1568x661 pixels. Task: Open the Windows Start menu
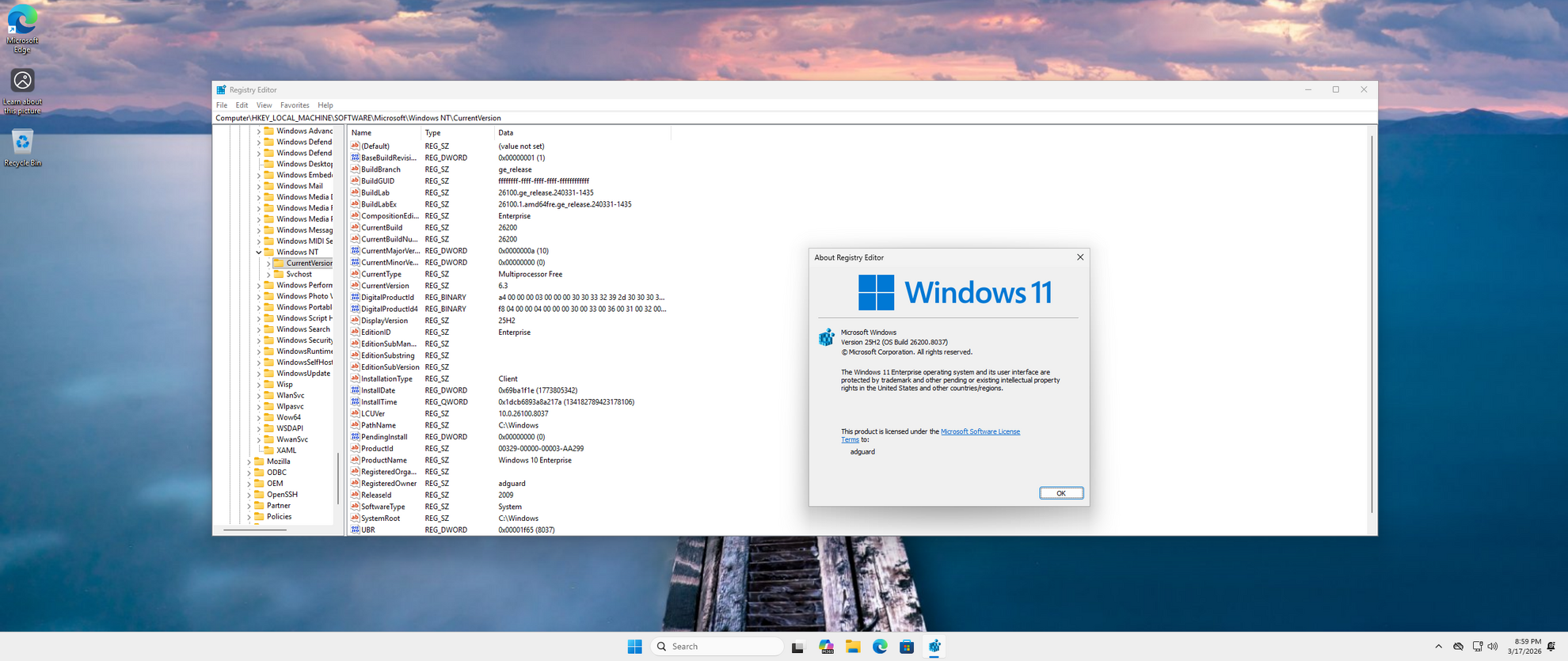[634, 647]
